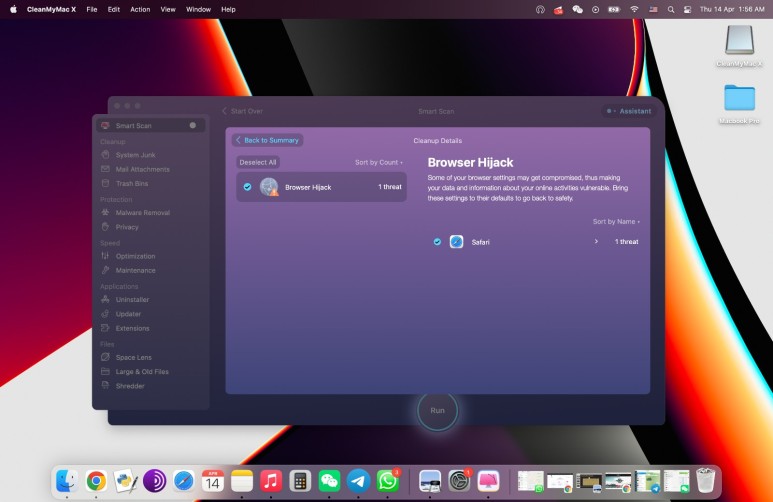Open Spotlight search in the menu bar

pos(670,9)
